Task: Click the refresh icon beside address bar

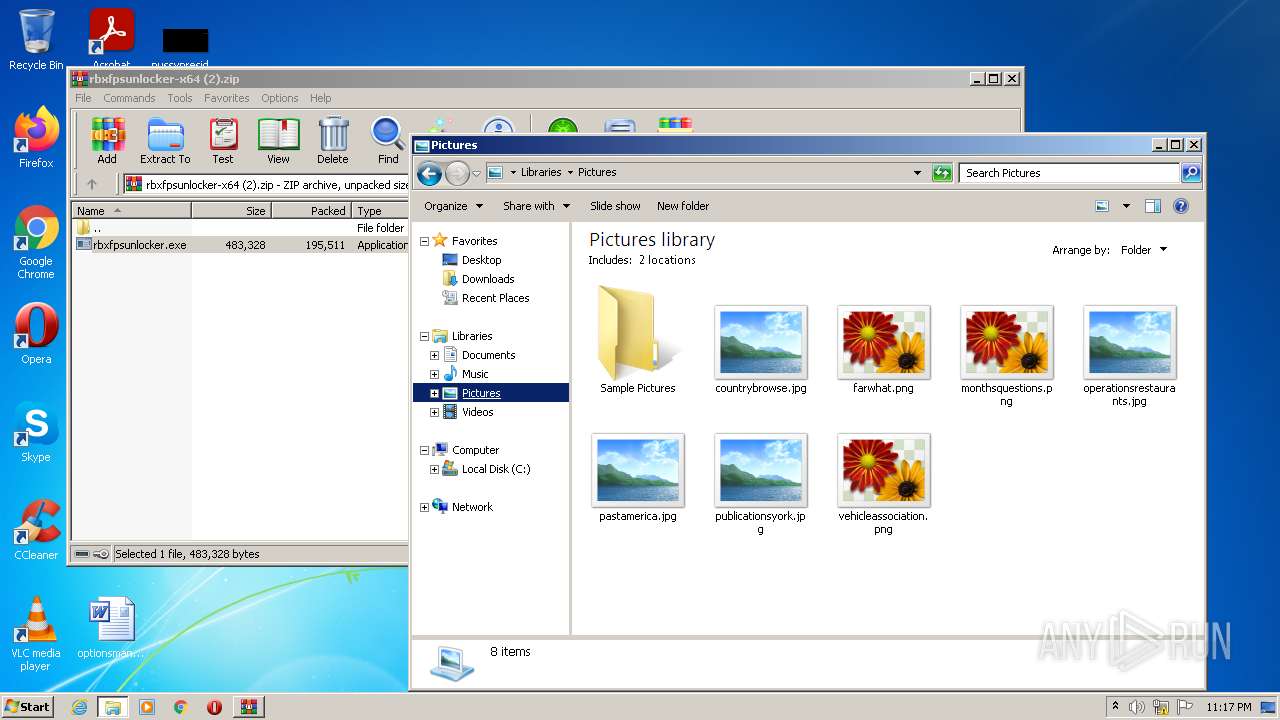Action: coord(942,173)
